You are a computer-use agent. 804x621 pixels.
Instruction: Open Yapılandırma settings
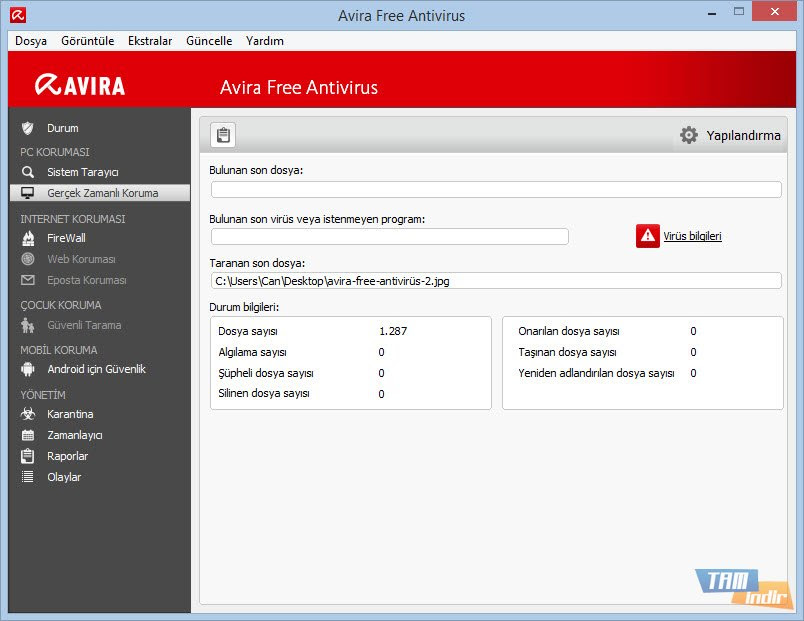[743, 135]
